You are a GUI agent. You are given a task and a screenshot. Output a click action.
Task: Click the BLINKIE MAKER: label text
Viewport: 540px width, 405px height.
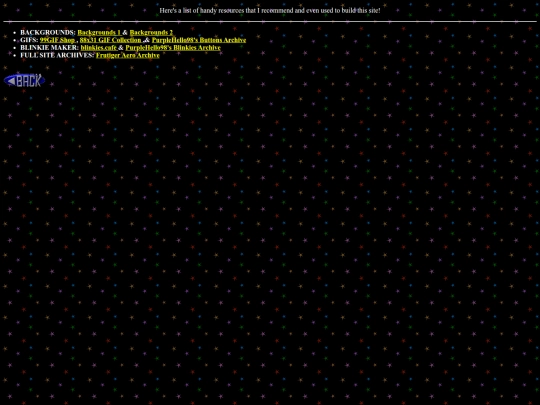click(50, 48)
